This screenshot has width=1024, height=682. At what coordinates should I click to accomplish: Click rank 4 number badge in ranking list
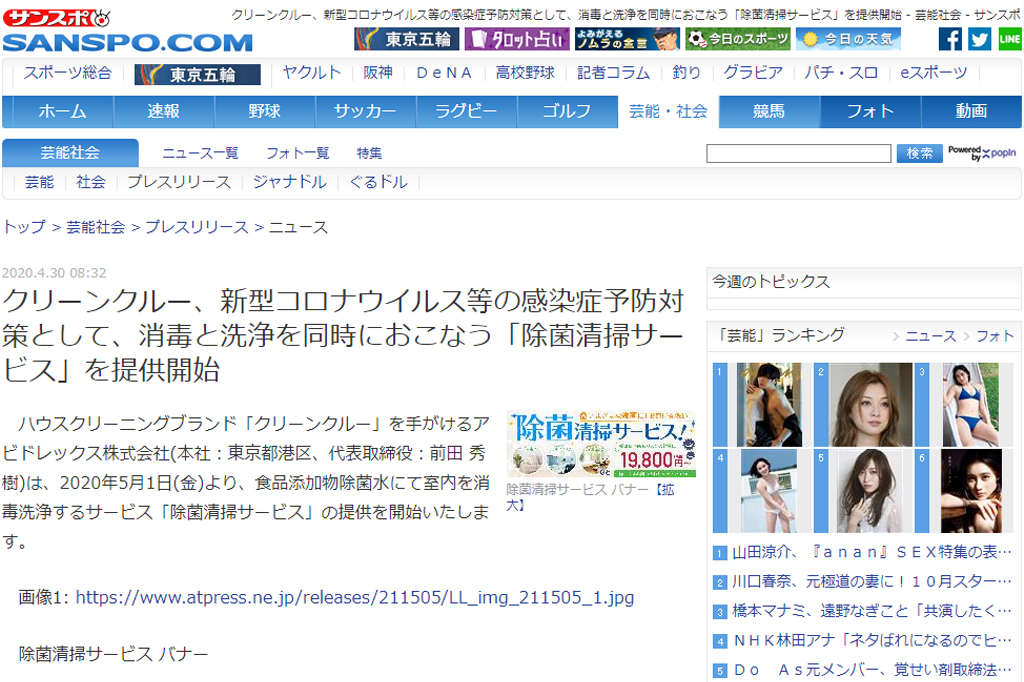tap(719, 641)
